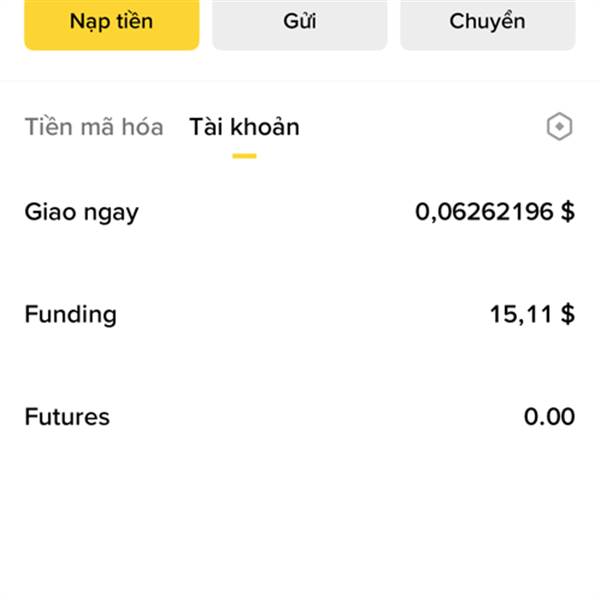Select the Tài khoản tab
Viewport: 600px width, 600px height.
pos(244,127)
